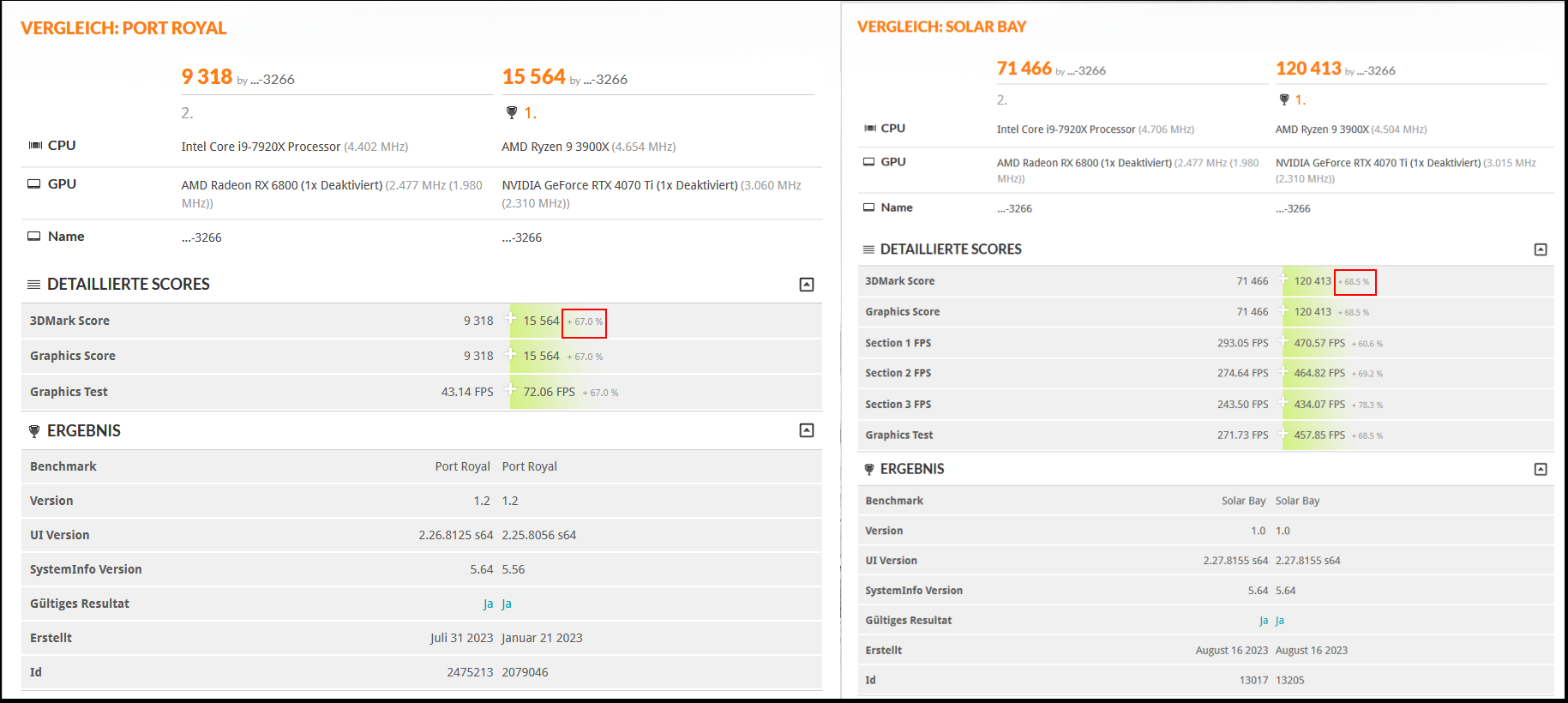Viewport: 1568px width, 703px height.
Task: Click the Solar Bay Ergebnis trophy icon
Action: pyautogui.click(x=869, y=469)
